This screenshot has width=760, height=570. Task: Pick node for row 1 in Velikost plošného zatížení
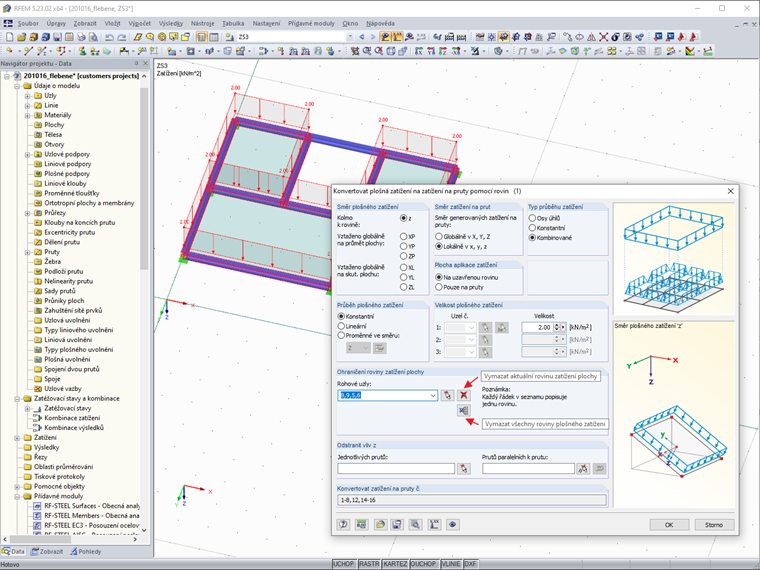(x=485, y=328)
